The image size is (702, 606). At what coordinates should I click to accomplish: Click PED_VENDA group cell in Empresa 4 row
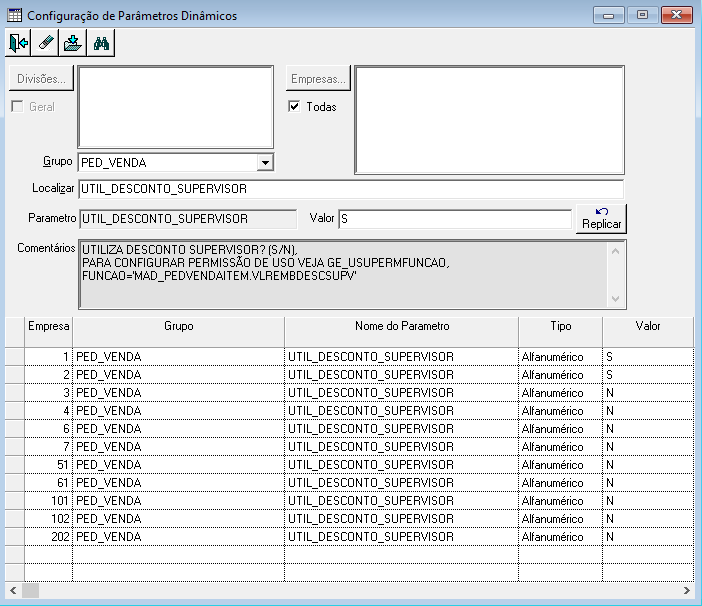[178, 410]
